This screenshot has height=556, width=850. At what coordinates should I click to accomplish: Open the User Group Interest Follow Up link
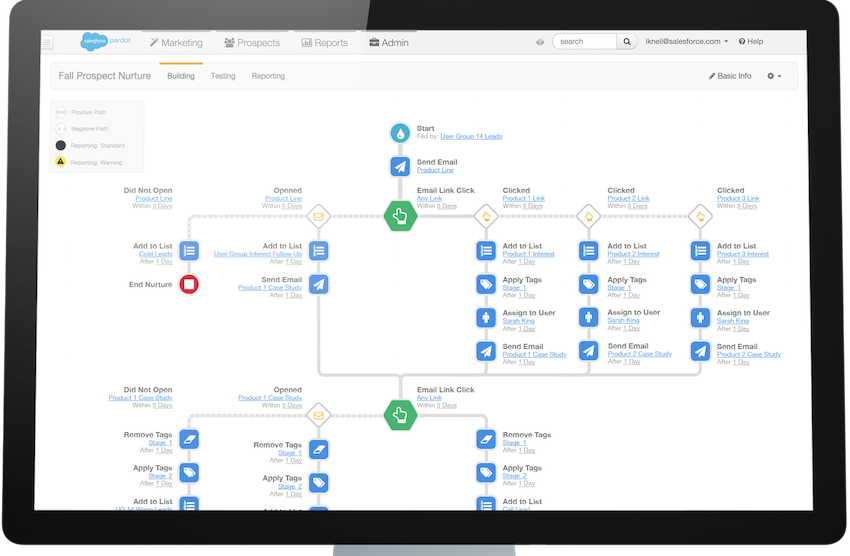tap(258, 254)
